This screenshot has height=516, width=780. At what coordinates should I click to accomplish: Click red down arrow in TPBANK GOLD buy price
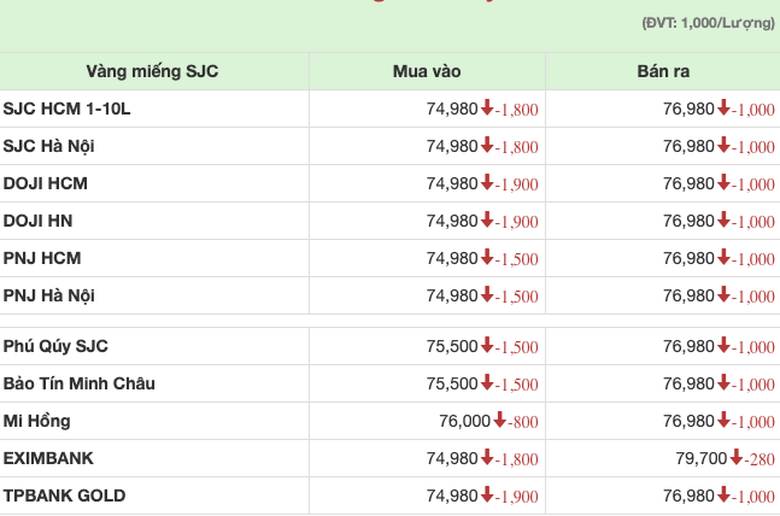tap(487, 495)
